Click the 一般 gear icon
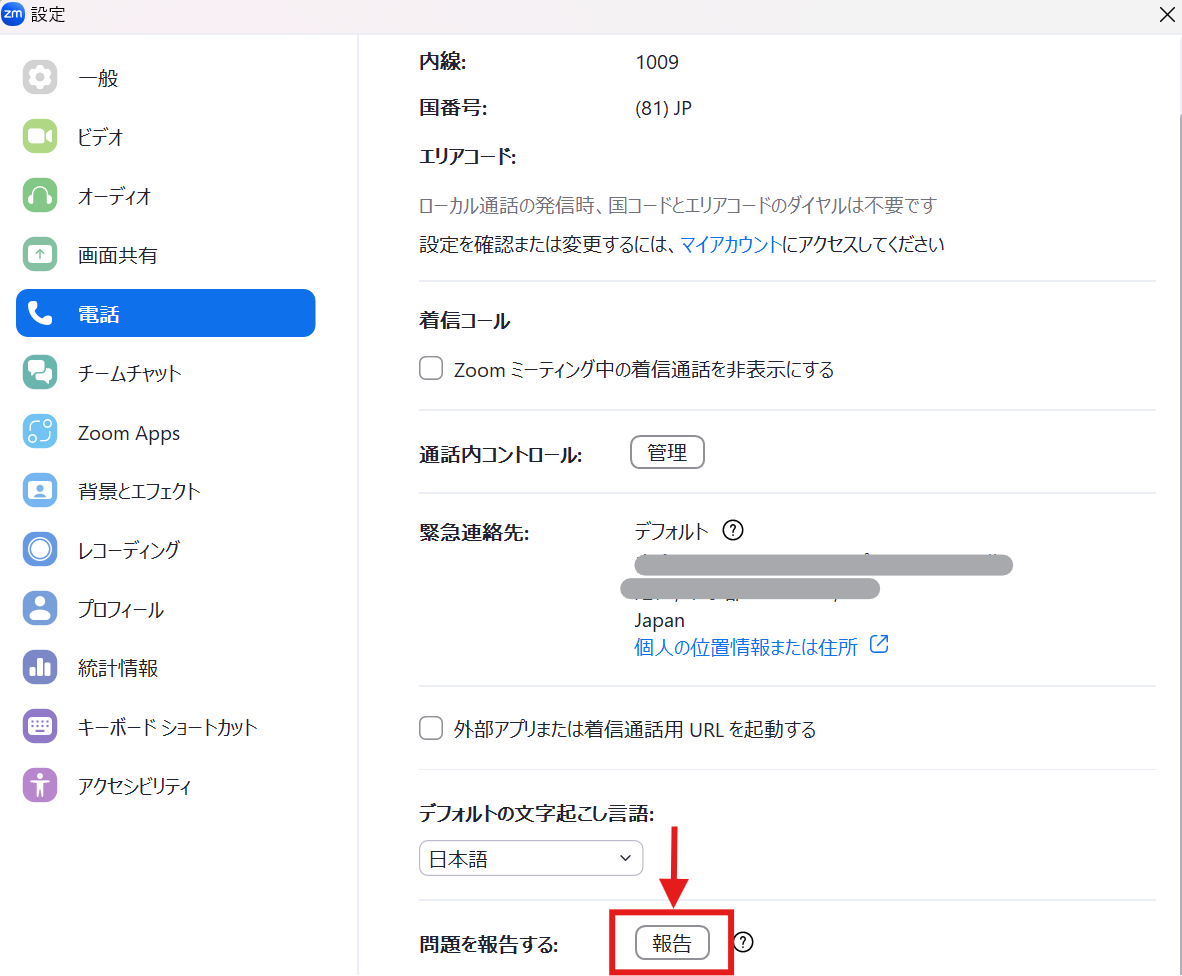The height and width of the screenshot is (976, 1182). point(40,77)
